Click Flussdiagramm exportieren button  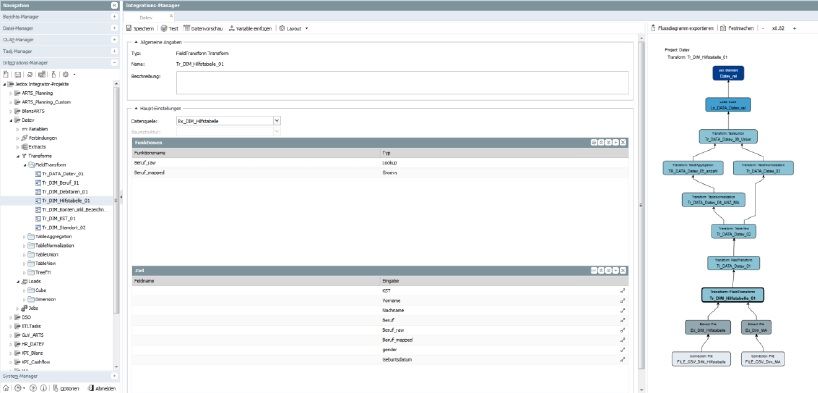682,28
